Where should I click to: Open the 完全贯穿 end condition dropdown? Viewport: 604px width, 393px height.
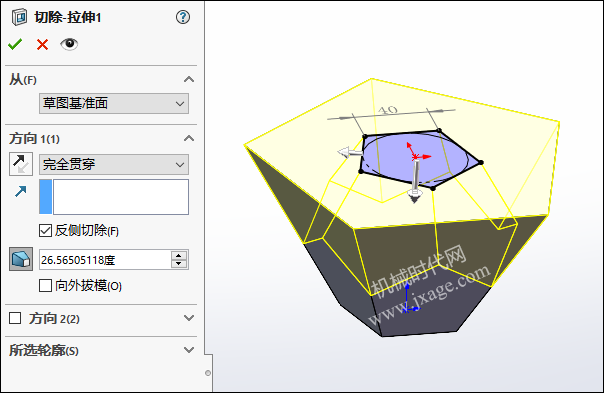[x=114, y=165]
